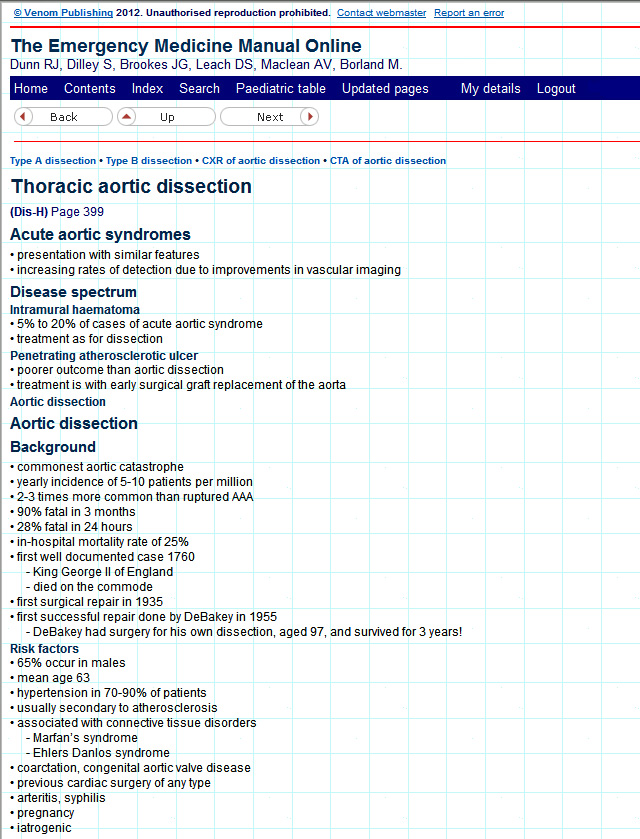This screenshot has width=640, height=839.
Task: Click Contact webmaster link
Action: pyautogui.click(x=382, y=13)
